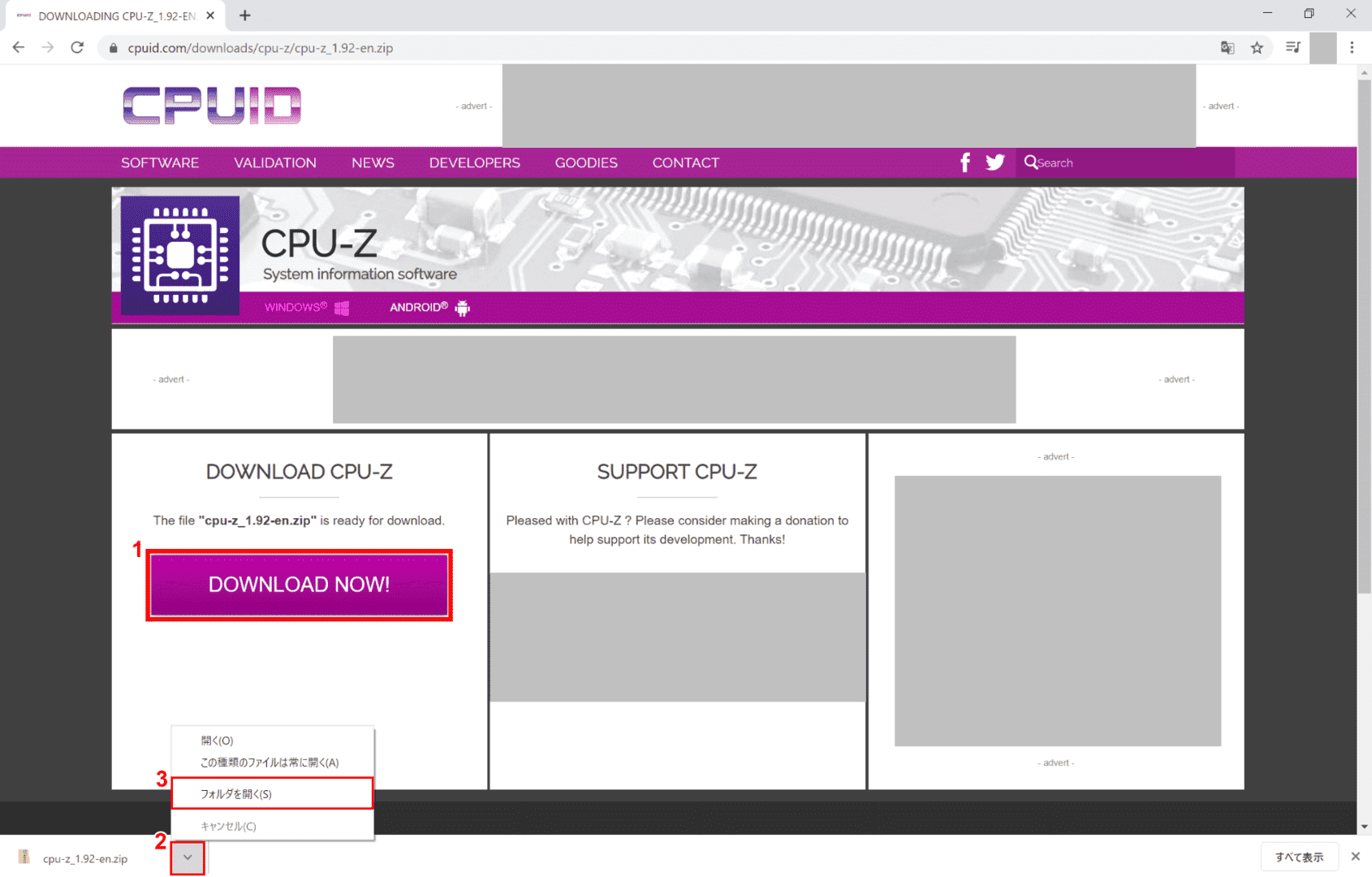Open the Chrome three-dot menu
The image size is (1372, 877).
pyautogui.click(x=1352, y=48)
